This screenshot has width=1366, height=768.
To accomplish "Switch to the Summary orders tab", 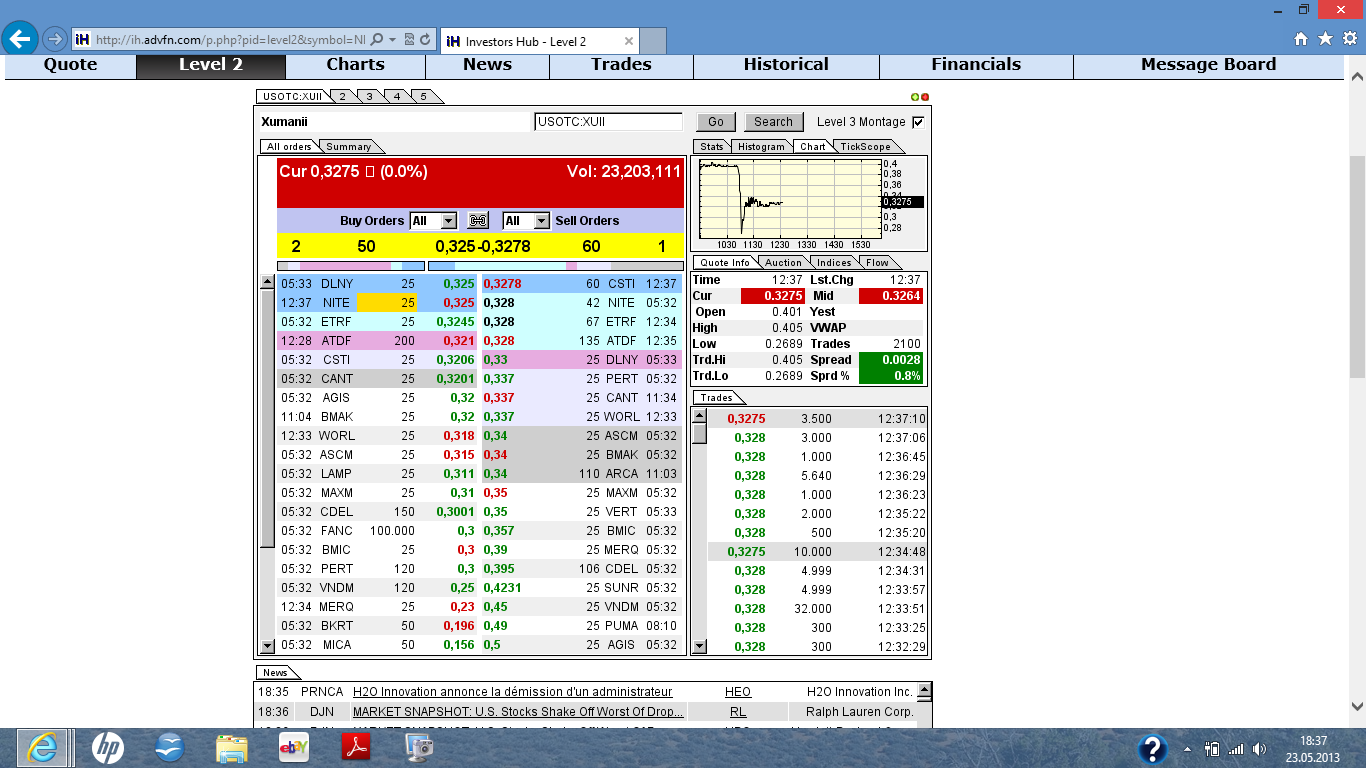I will point(348,147).
